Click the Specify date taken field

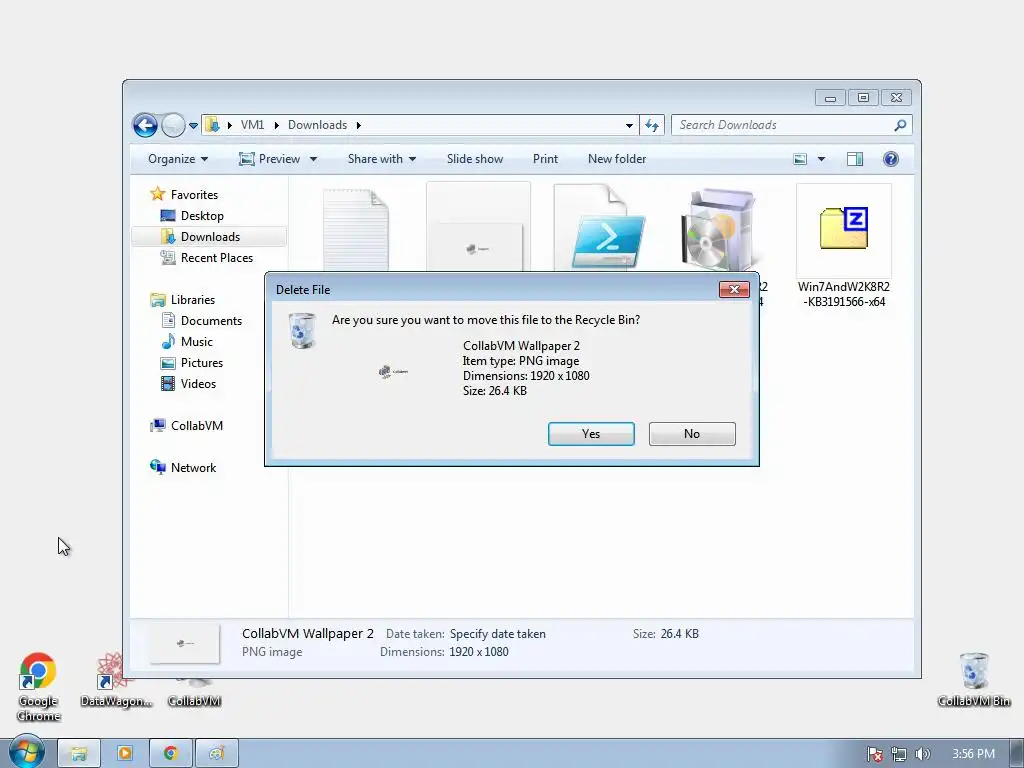point(498,633)
